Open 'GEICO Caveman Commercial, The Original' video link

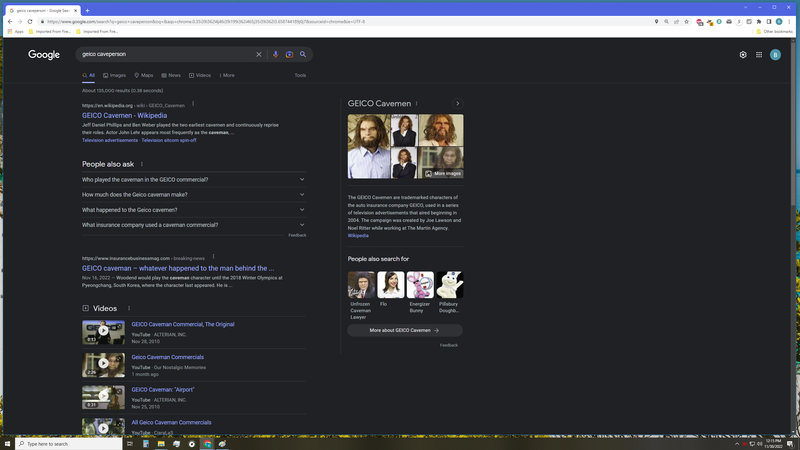tap(183, 324)
